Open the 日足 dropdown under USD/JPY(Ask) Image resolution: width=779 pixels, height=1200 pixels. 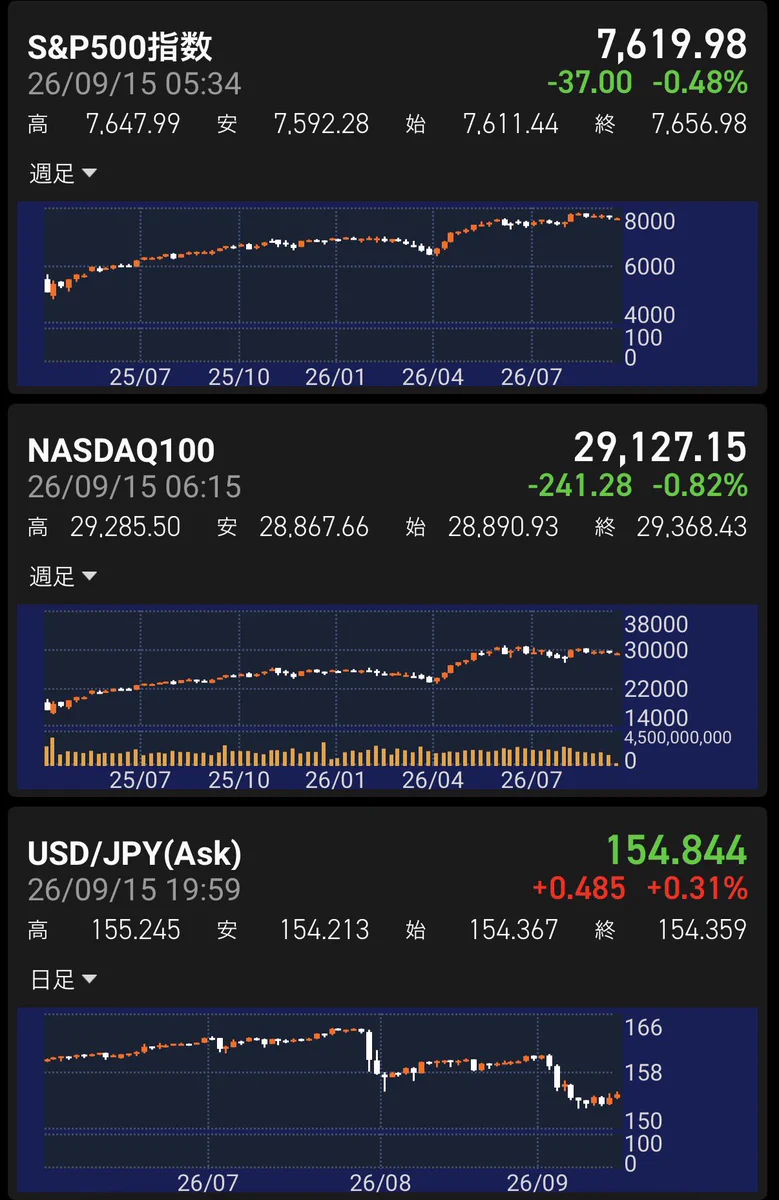(63, 979)
